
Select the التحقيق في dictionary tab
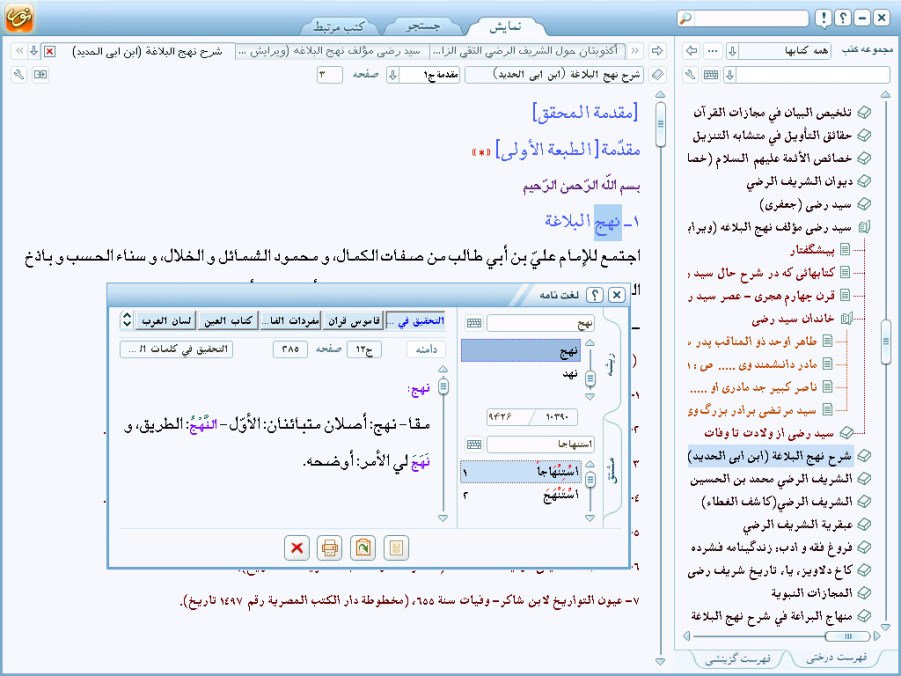tap(416, 321)
